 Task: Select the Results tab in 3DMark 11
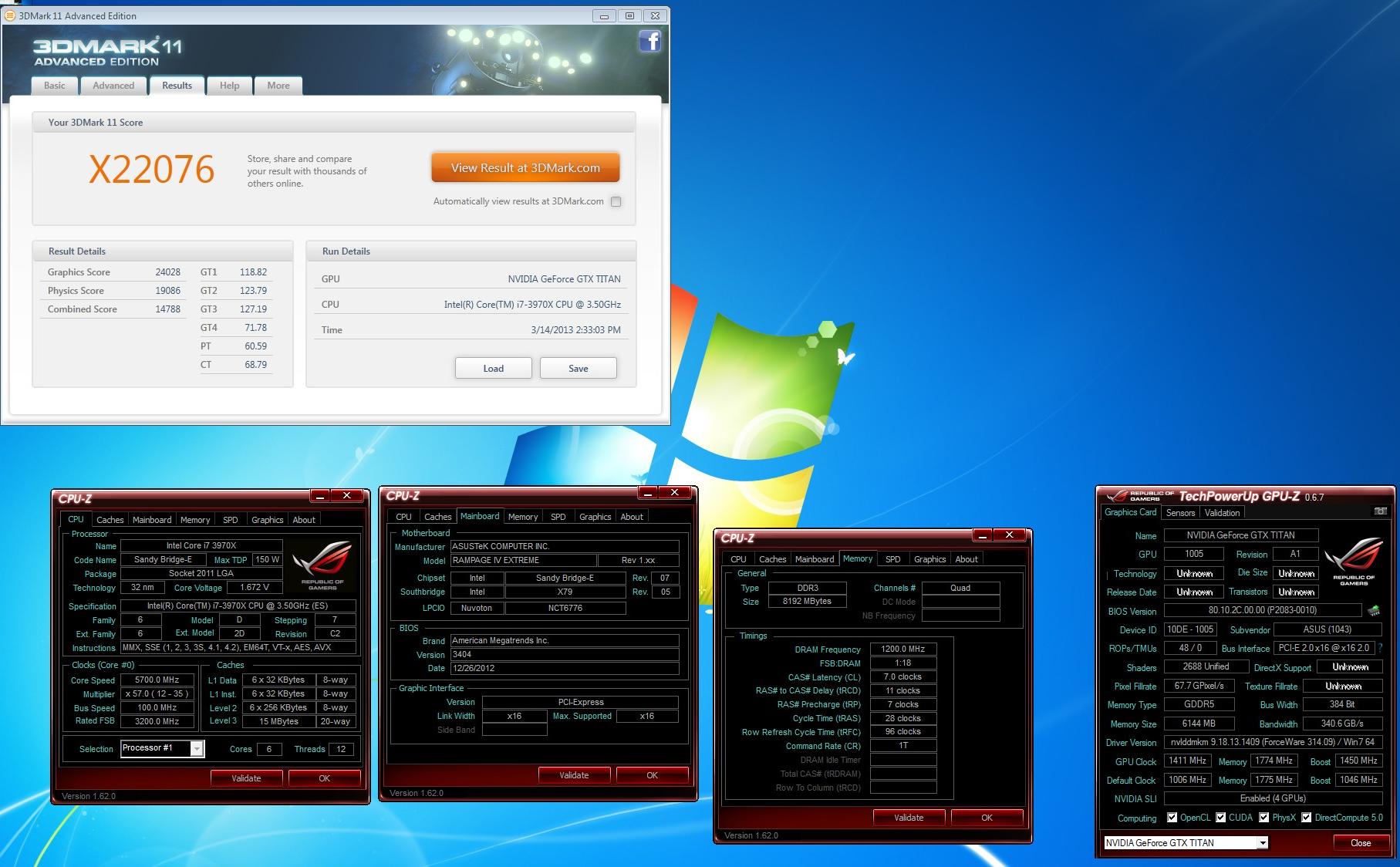(x=177, y=86)
